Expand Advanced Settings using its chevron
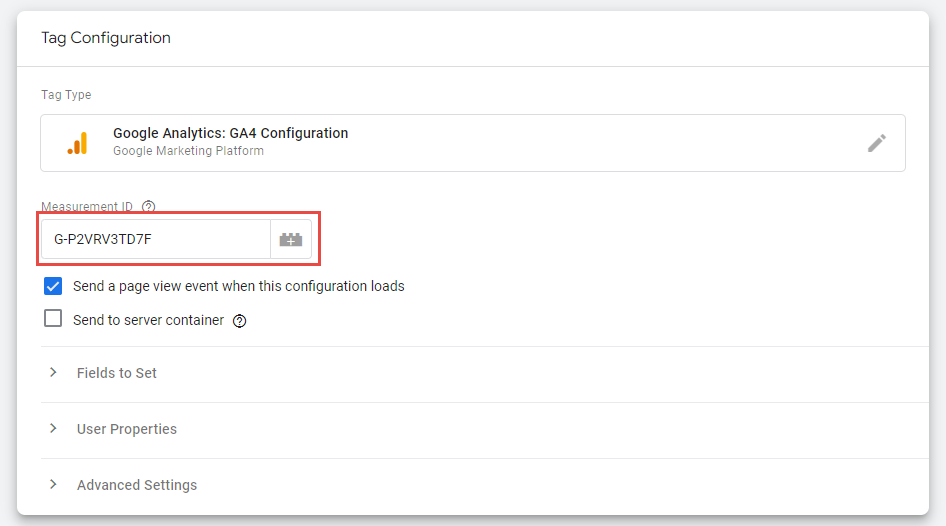Viewport: 946px width, 526px height. tap(53, 485)
